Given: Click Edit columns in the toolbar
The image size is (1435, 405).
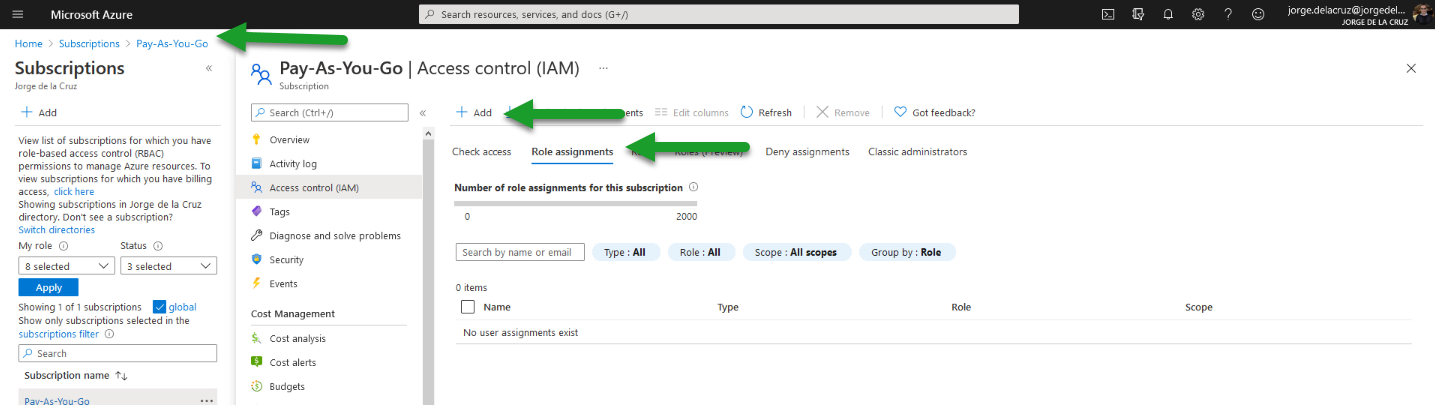Looking at the screenshot, I should point(692,112).
